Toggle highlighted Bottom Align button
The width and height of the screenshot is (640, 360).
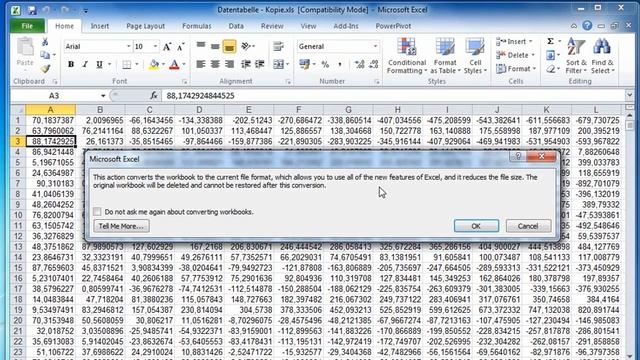pyautogui.click(x=229, y=46)
